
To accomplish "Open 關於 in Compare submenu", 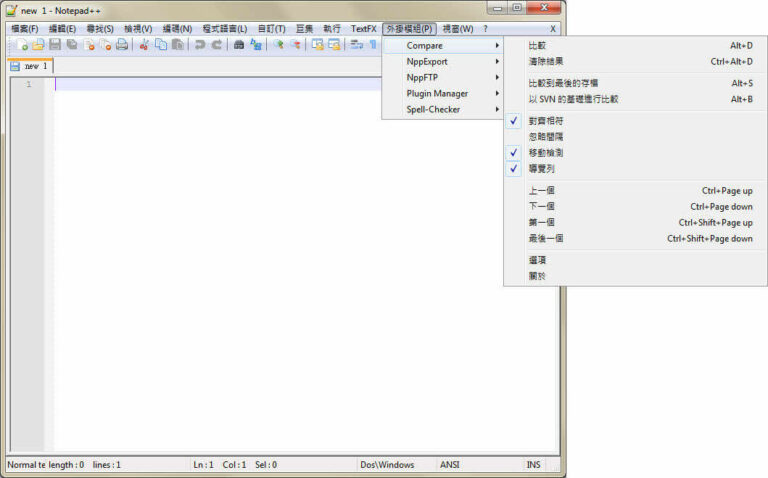I will [x=635, y=276].
